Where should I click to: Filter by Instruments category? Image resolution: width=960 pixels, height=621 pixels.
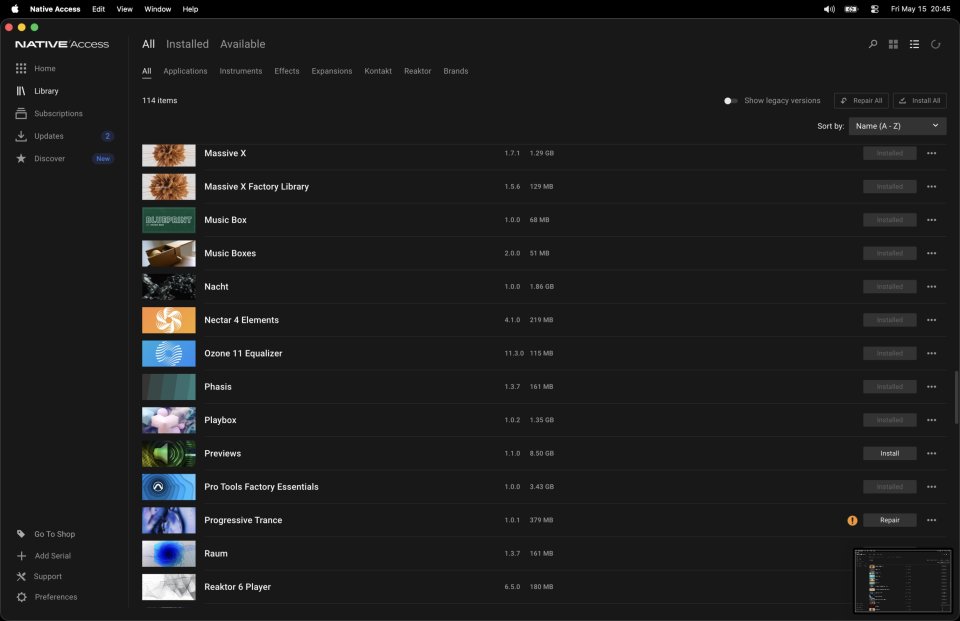tap(241, 71)
